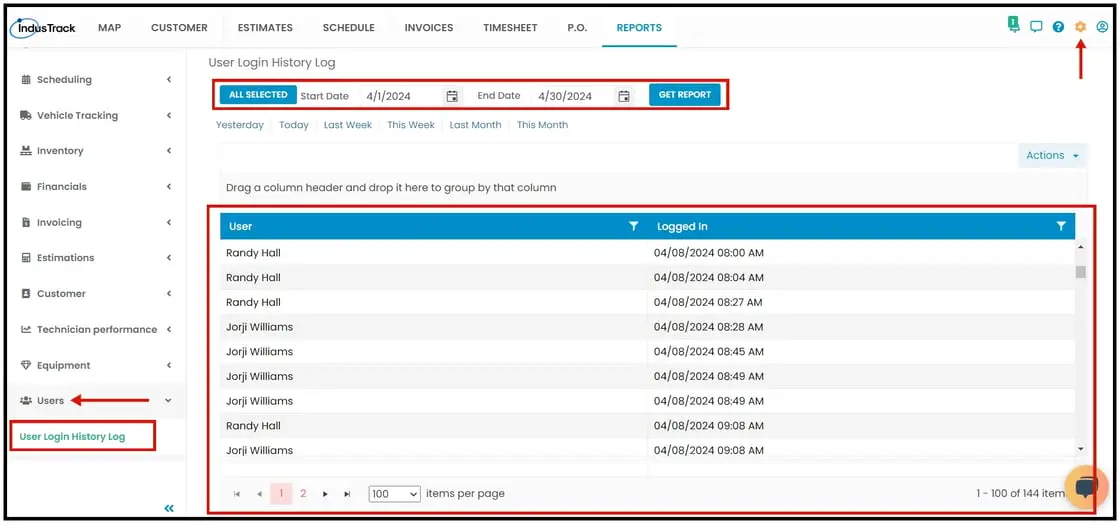Filter the Logged In column
1120x524 pixels.
coord(1061,226)
